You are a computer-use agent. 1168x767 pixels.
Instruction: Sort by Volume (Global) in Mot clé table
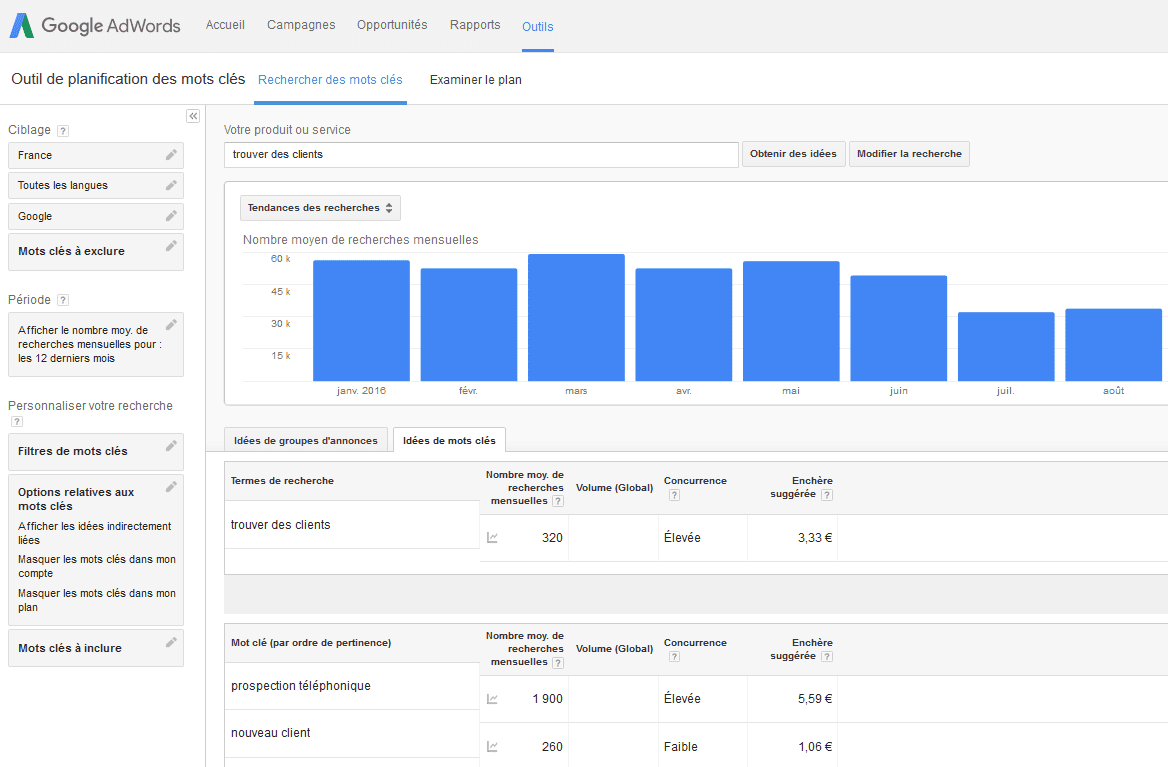point(615,649)
